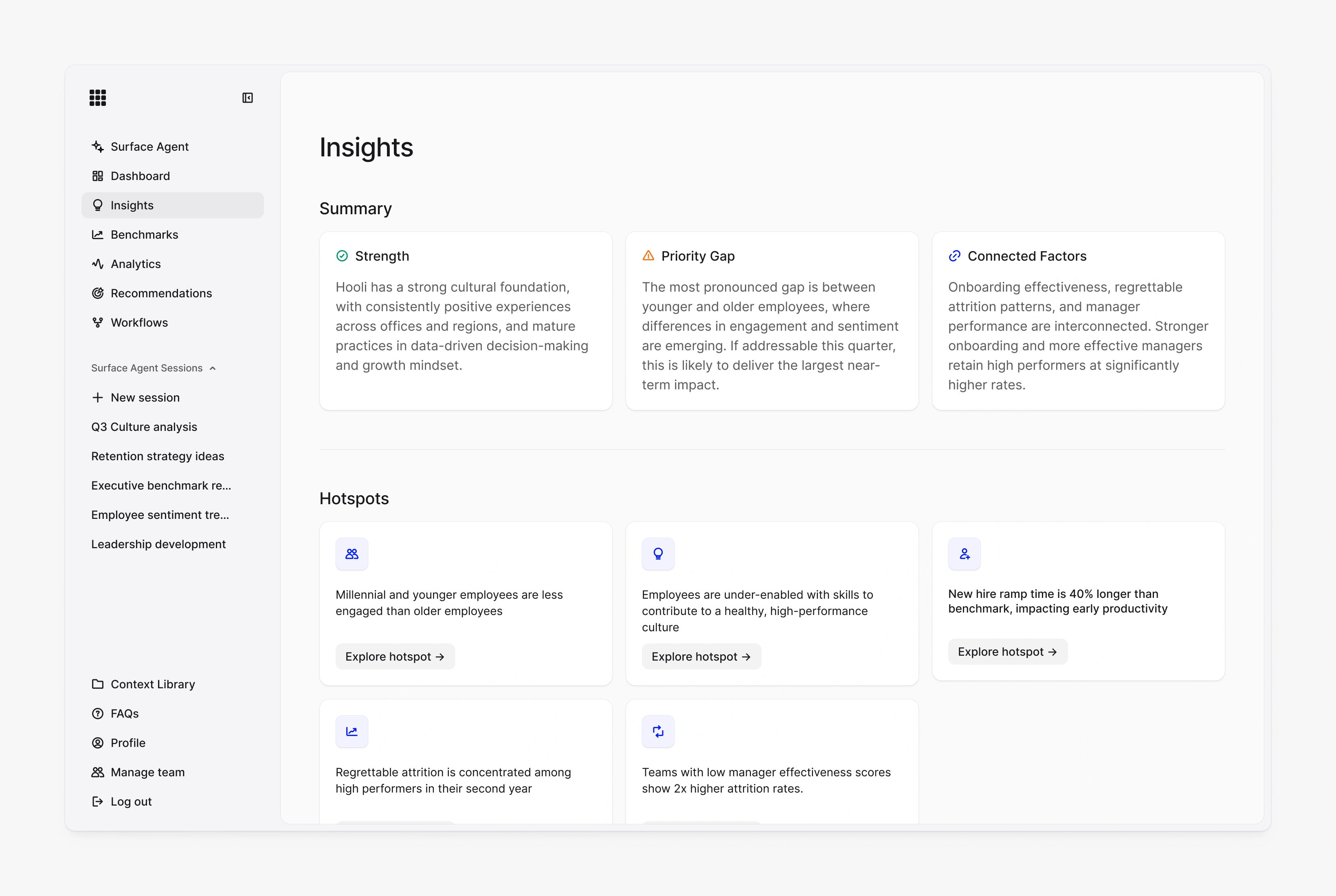Click the cycle icon on manager effectiveness hotspot

coord(658,731)
